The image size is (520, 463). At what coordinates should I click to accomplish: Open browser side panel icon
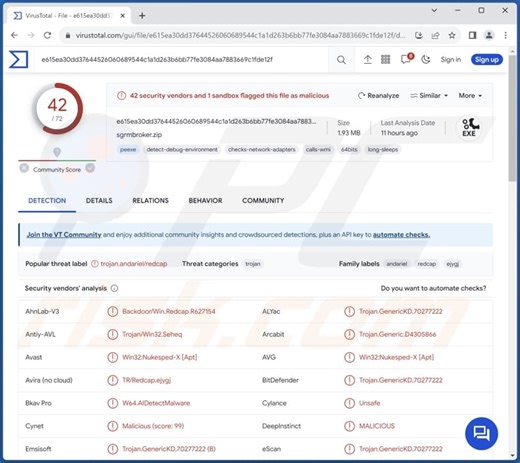[472, 35]
